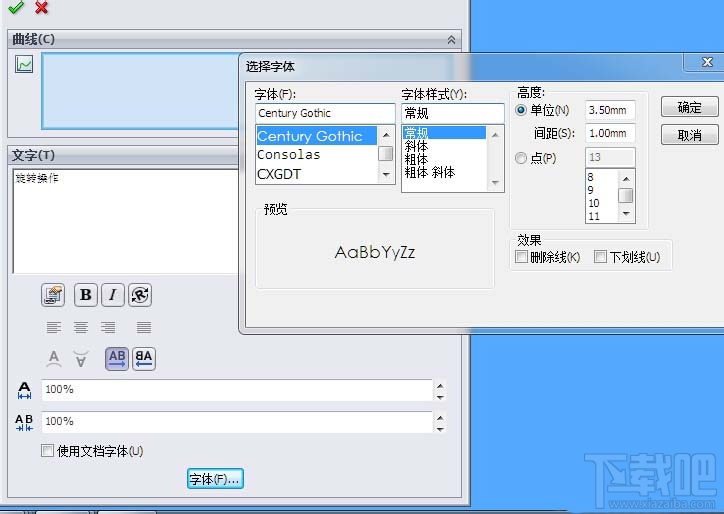Enable 下划线(U) underline checkbox
This screenshot has height=514, width=724.
[600, 256]
